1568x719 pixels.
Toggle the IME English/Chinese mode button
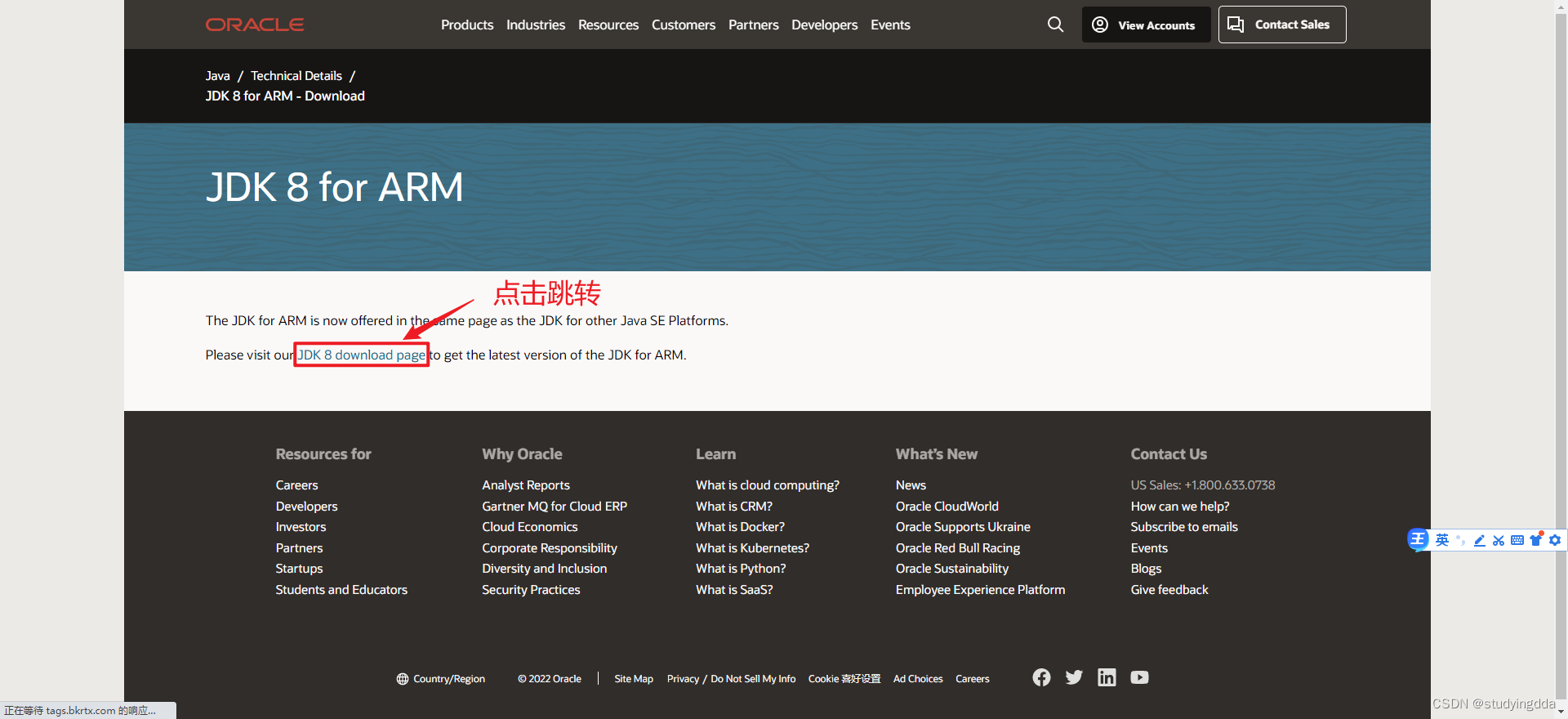click(x=1442, y=540)
